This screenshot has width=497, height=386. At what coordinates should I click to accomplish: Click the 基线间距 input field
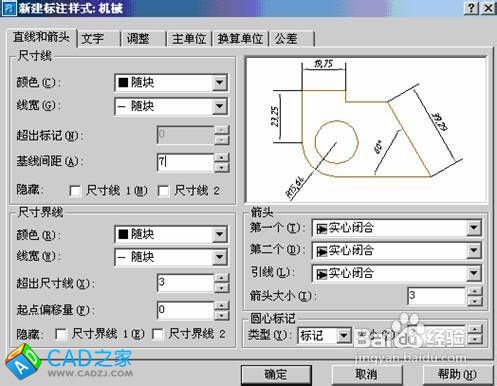click(185, 162)
